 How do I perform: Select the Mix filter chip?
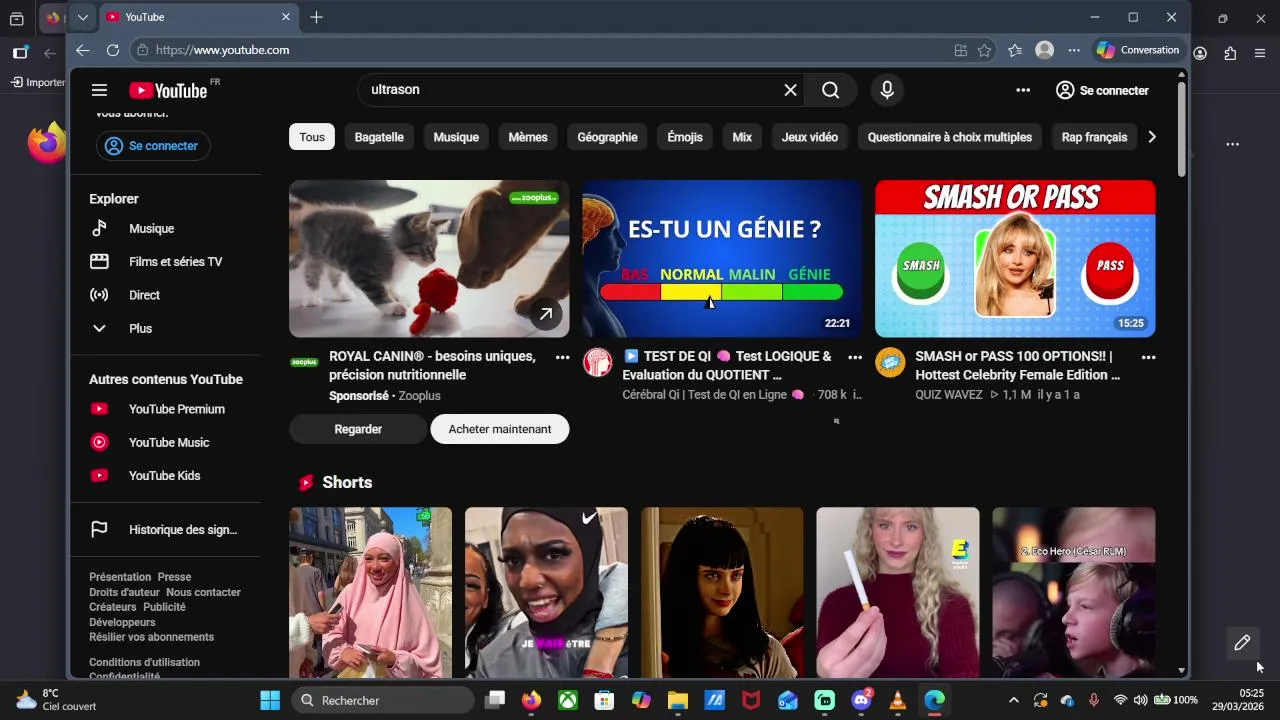click(x=742, y=137)
